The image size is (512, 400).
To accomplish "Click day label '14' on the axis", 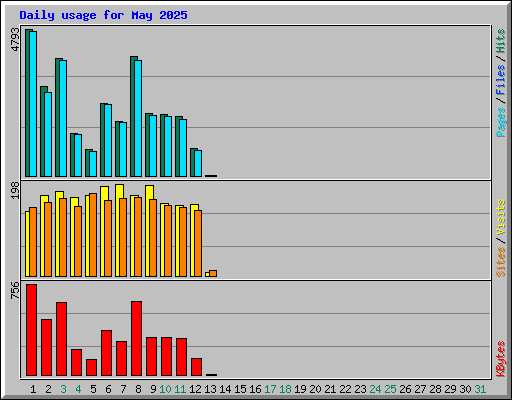I will pos(225,389).
